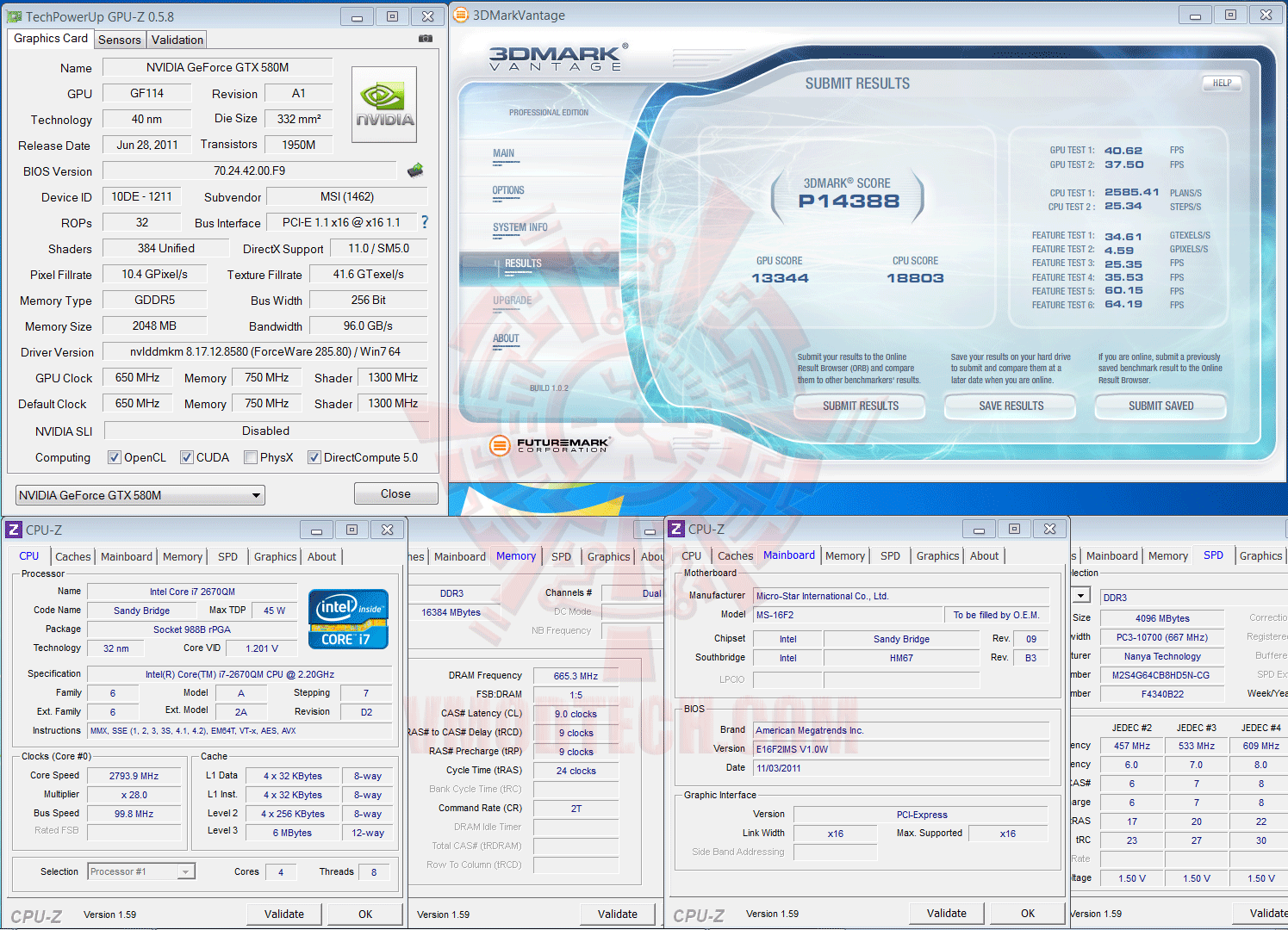Click the CPU score value 18803
1288x930 pixels.
pos(915,278)
